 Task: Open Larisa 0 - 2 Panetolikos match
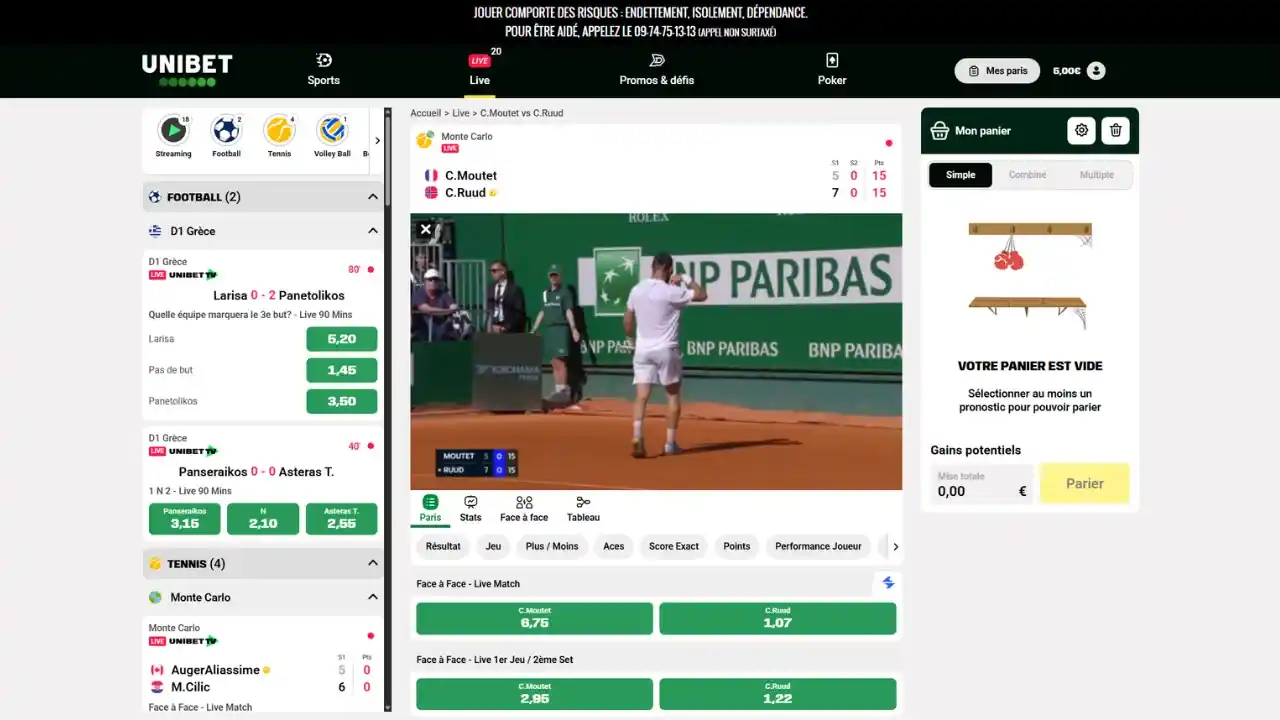pyautogui.click(x=279, y=296)
